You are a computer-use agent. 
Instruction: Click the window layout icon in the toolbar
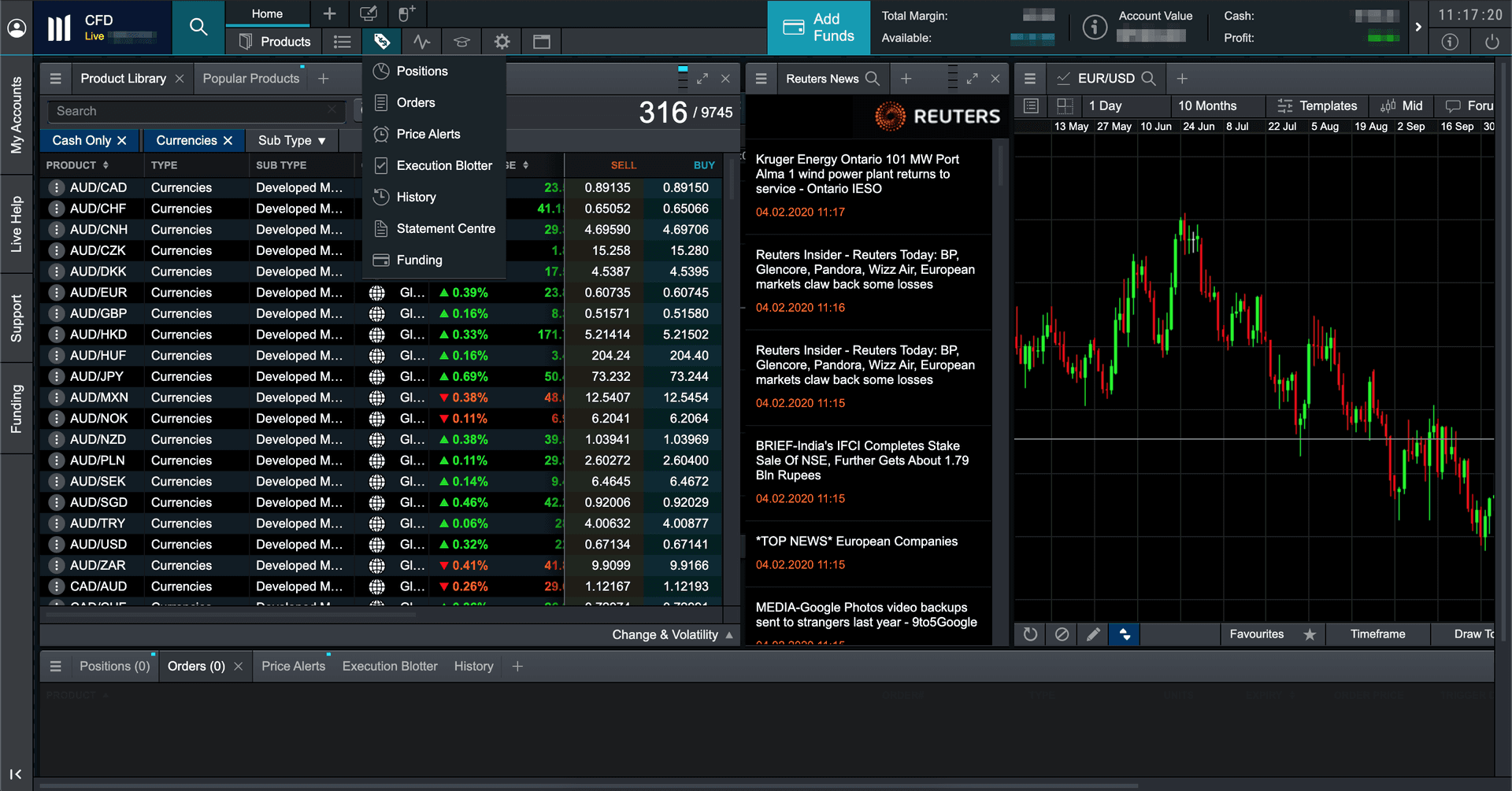pos(542,42)
